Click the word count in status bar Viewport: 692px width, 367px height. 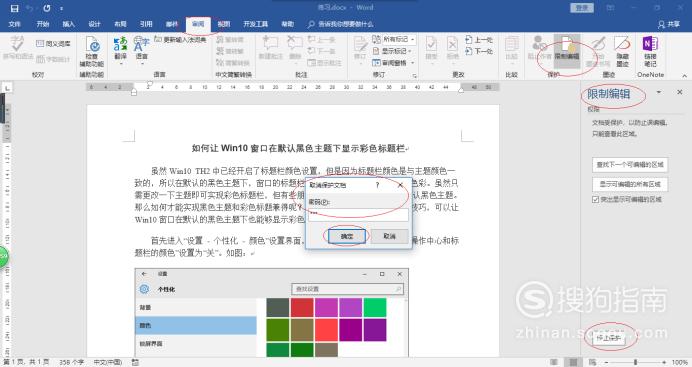71,362
